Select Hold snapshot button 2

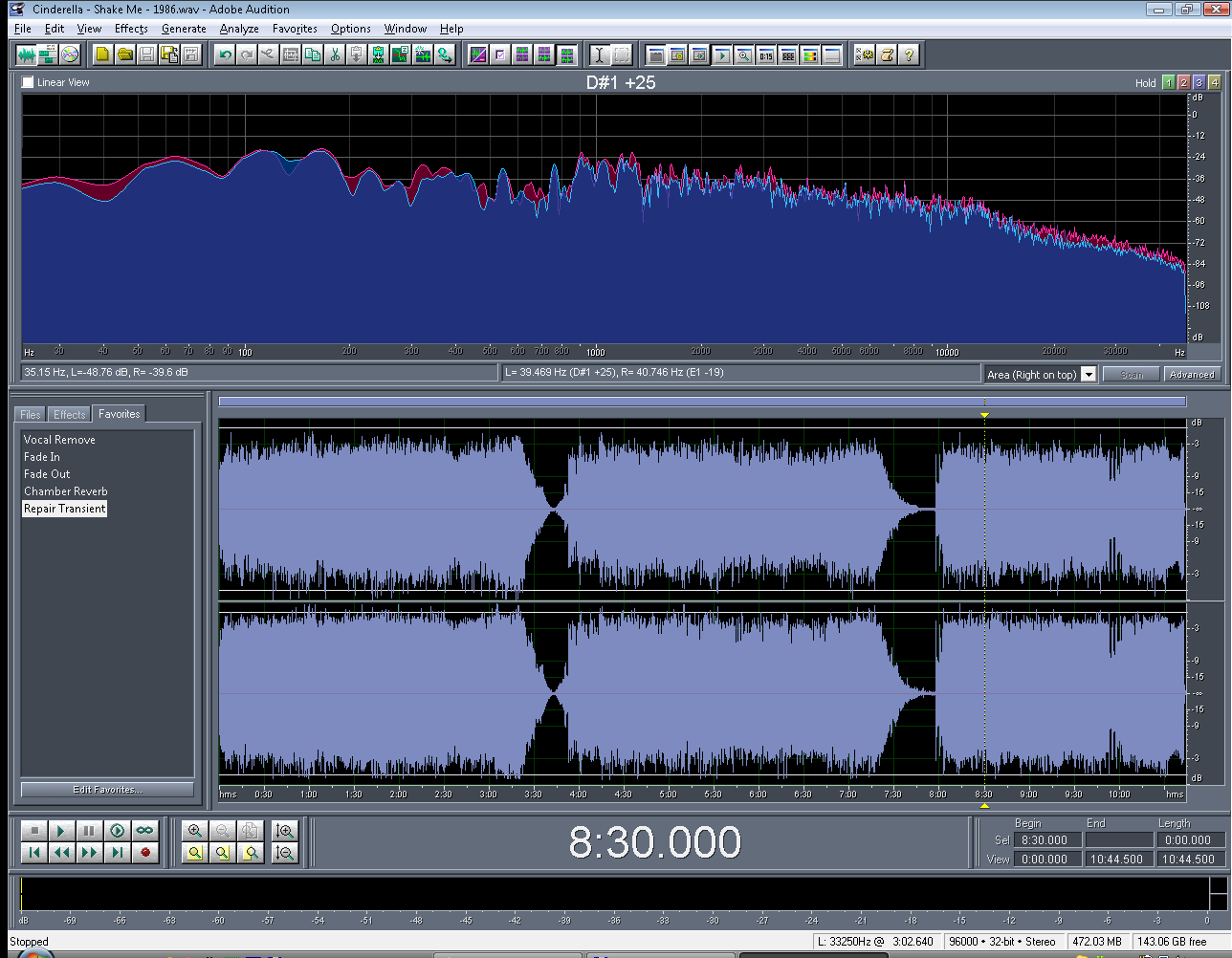pos(1183,82)
